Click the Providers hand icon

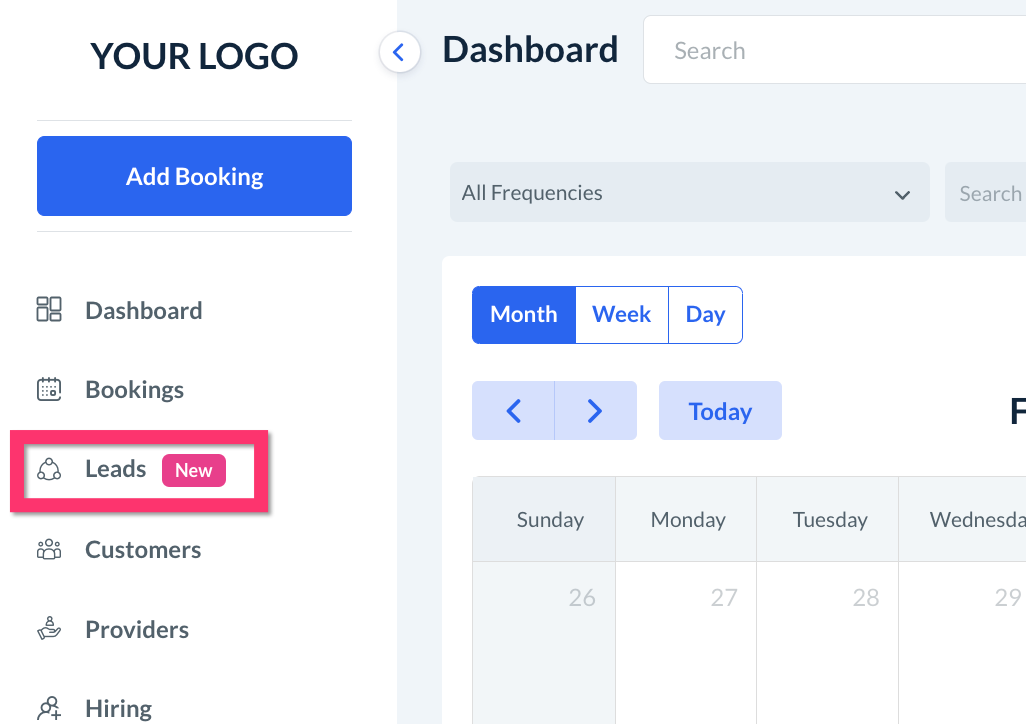click(49, 629)
